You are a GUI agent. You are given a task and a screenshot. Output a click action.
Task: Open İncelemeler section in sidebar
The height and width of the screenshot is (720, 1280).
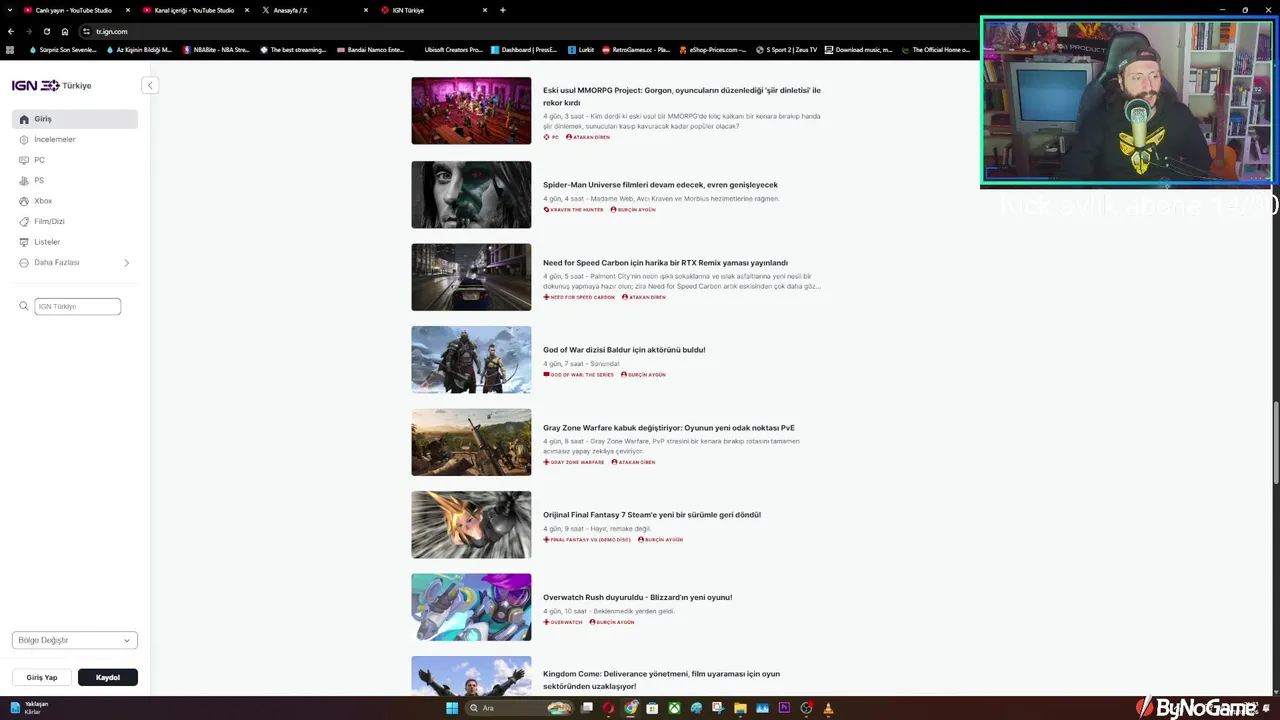coord(75,139)
